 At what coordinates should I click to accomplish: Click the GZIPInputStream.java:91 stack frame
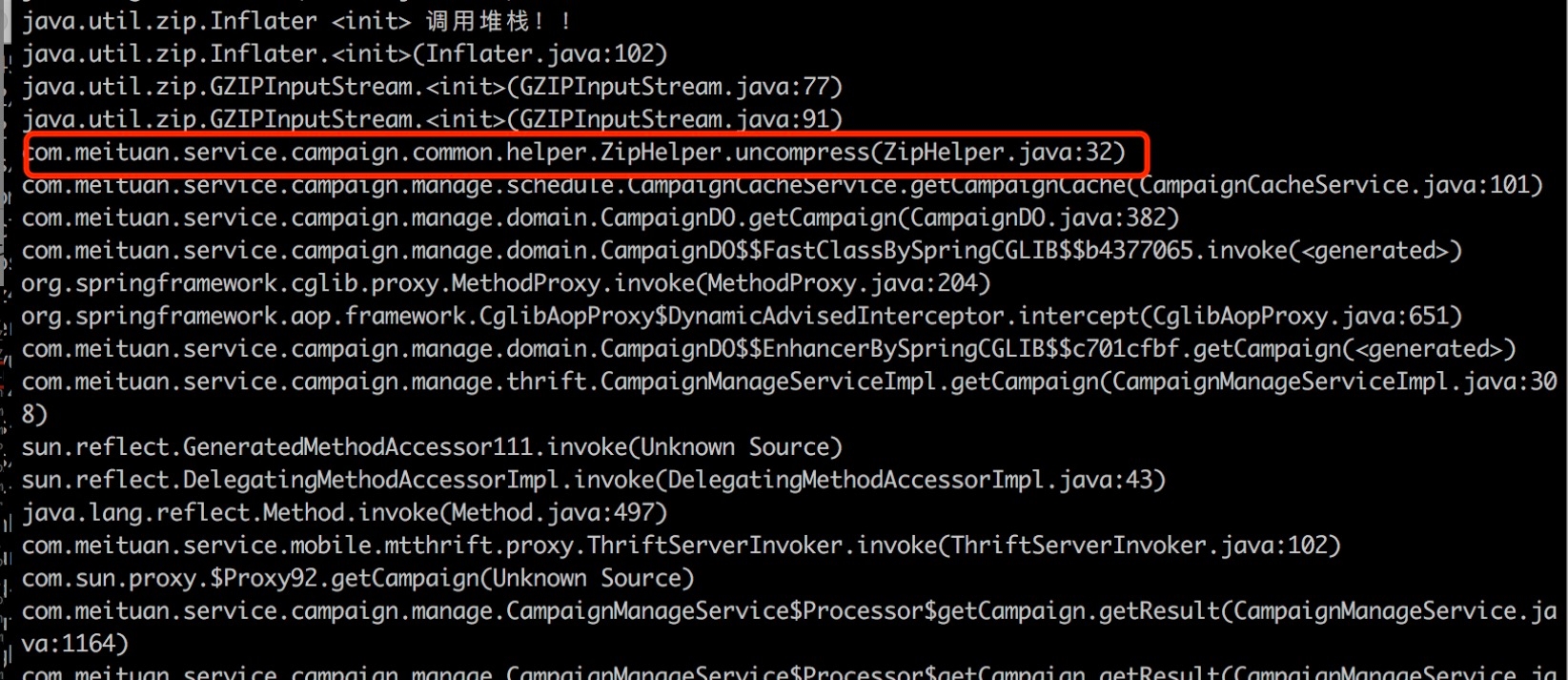point(432,119)
